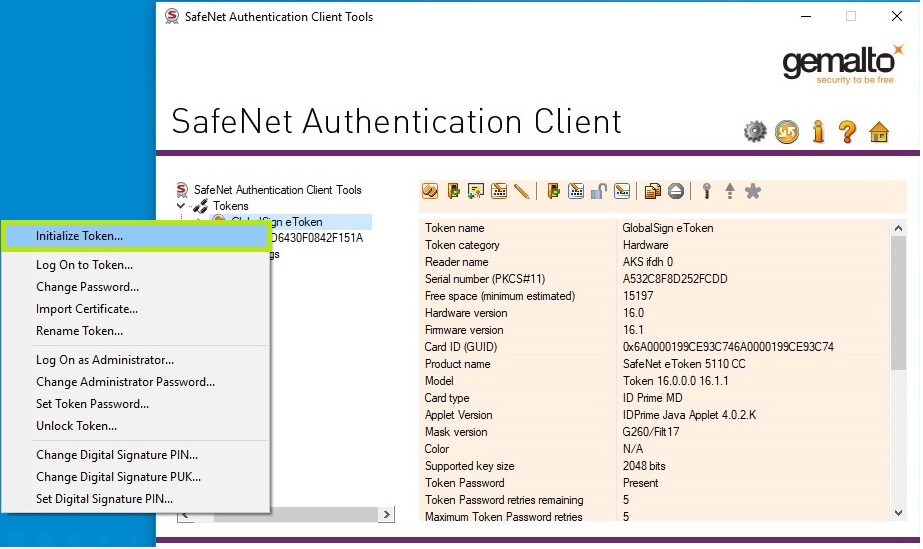Click the Color row label
This screenshot has width=923, height=549.
pos(437,449)
